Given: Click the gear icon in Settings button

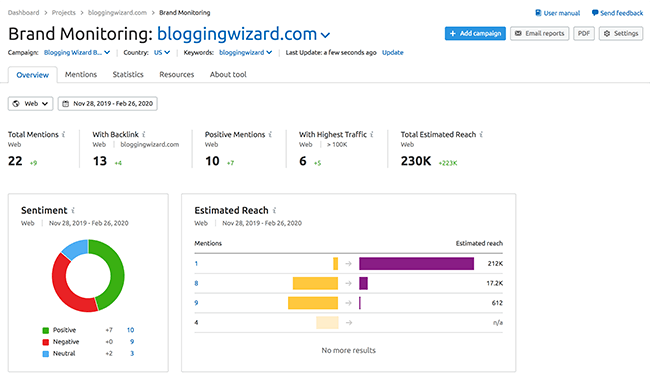Looking at the screenshot, I should pyautogui.click(x=607, y=34).
